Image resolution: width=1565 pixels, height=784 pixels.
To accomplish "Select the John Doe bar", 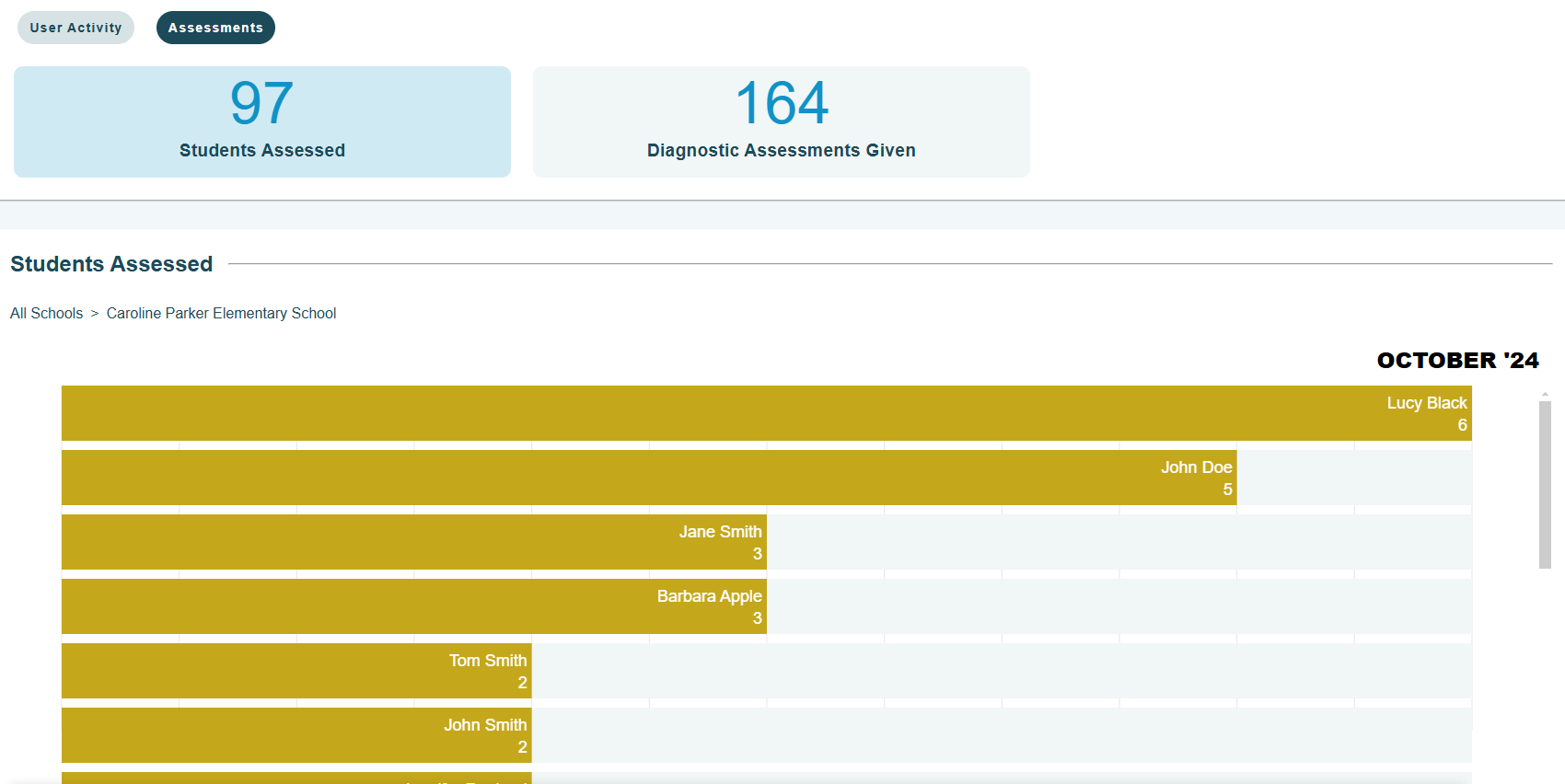I will click(649, 478).
